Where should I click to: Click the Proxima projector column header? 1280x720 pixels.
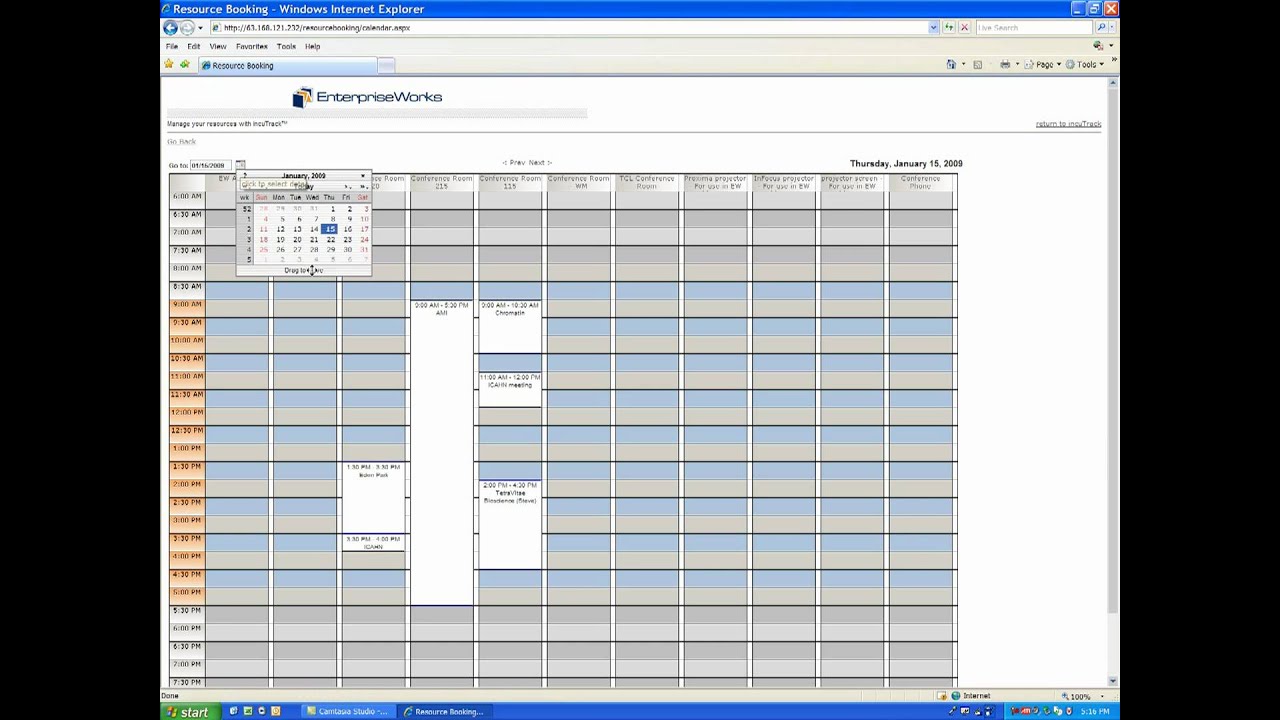point(715,182)
